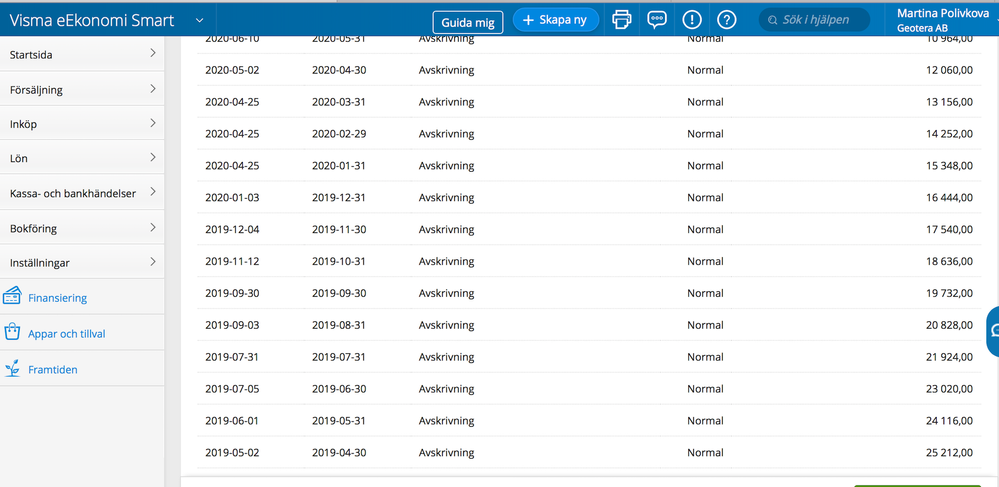Click the exclamation alert icon
Screen dimensions: 999x487
point(692,20)
